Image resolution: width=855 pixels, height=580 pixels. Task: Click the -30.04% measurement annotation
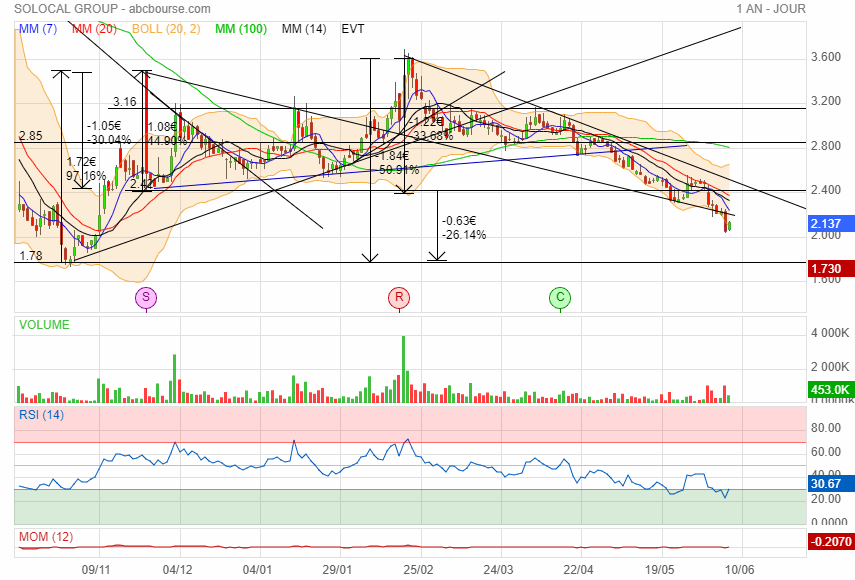pos(109,140)
